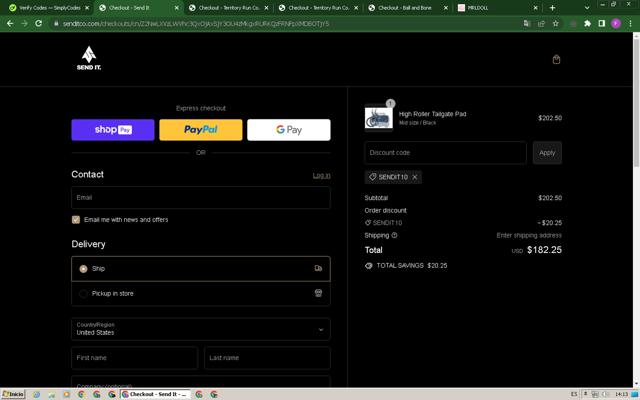Viewport: 640px width, 400px height.
Task: Click the browser address bar URL
Action: click(196, 24)
